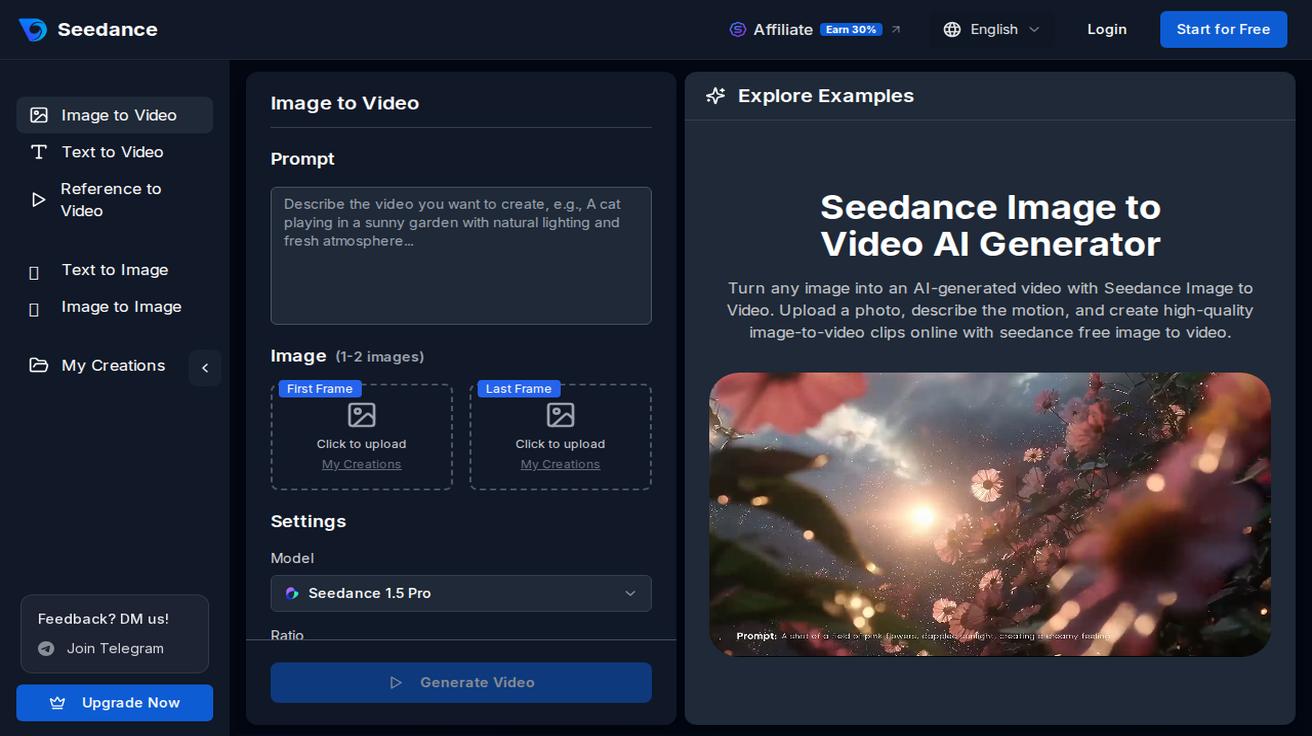Click the Affiliate purple circle icon
1312x736 pixels.
738,30
